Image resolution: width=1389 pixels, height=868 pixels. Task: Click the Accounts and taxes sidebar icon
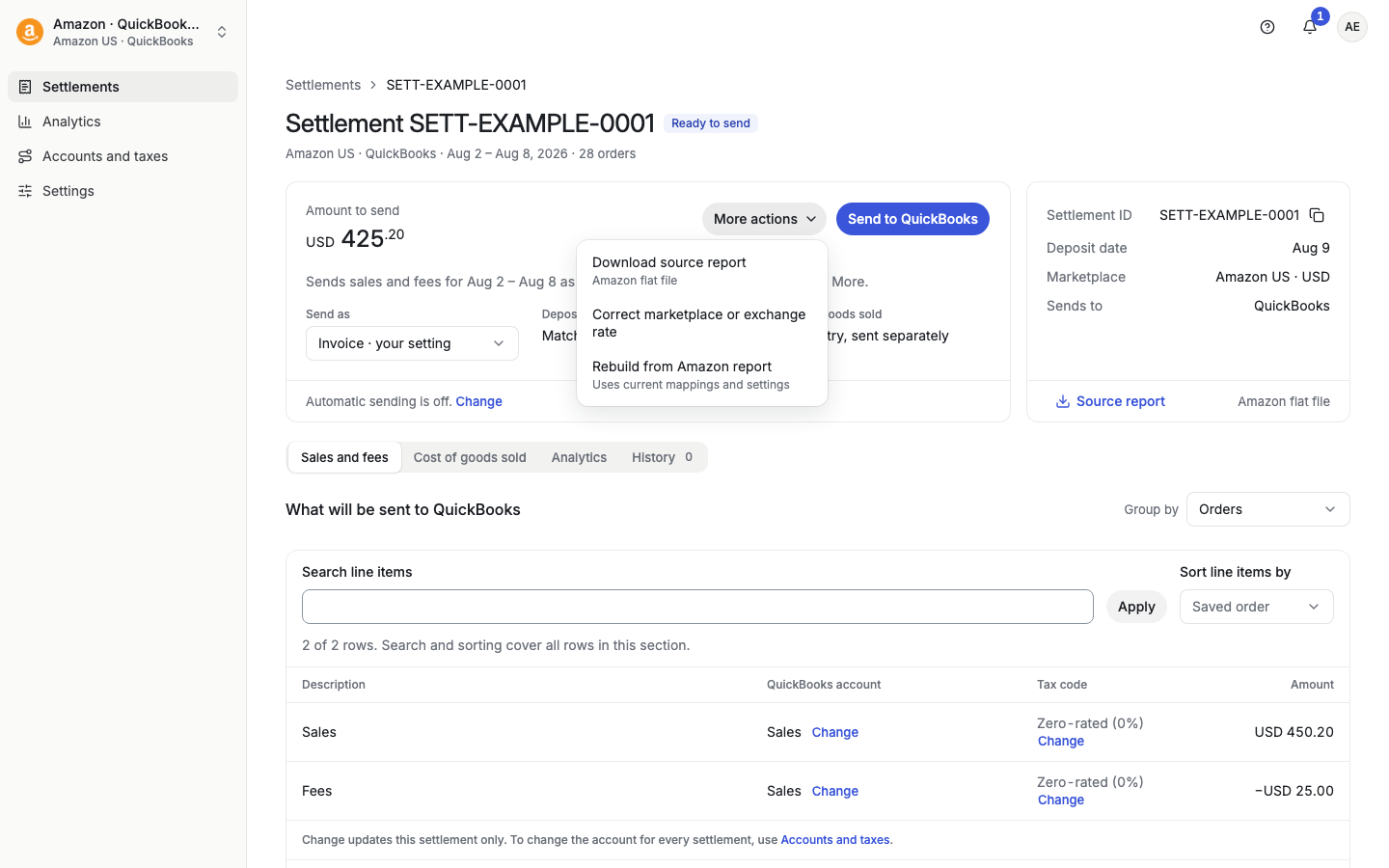coord(25,156)
